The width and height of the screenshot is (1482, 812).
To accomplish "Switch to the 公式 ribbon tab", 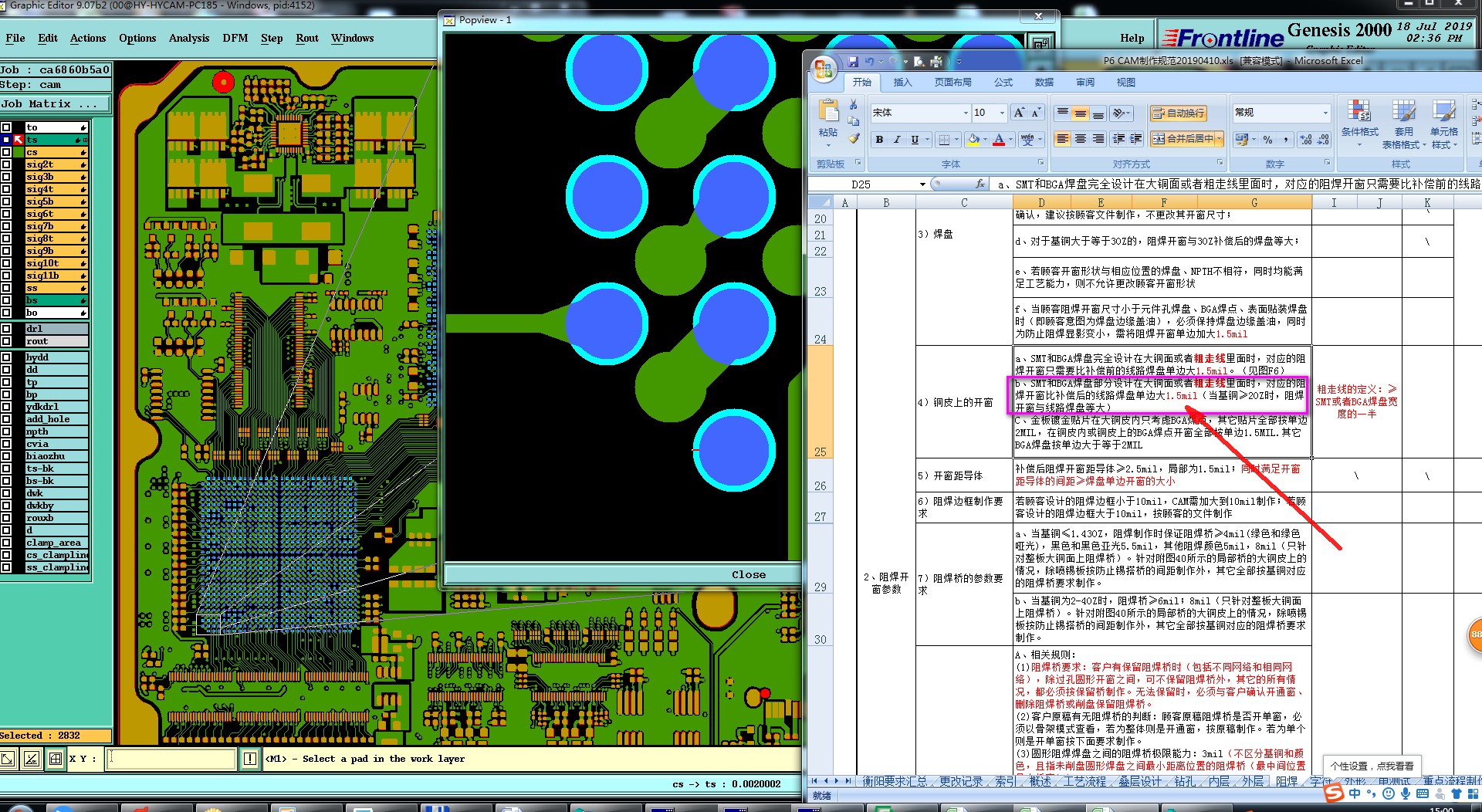I will click(x=1003, y=83).
